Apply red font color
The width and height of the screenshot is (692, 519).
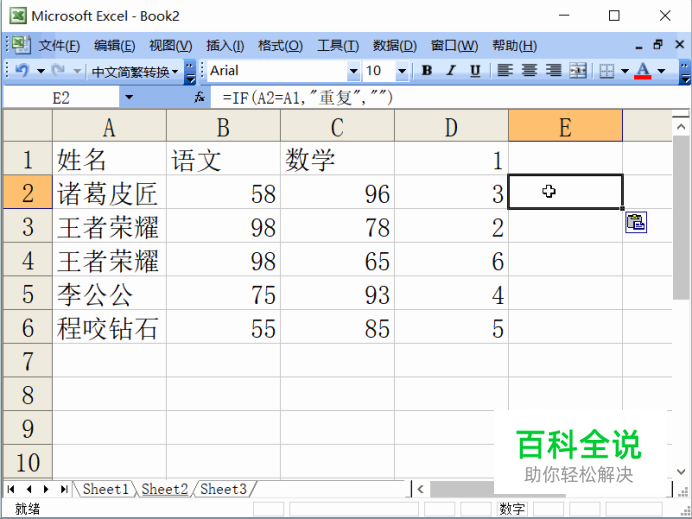[x=643, y=71]
